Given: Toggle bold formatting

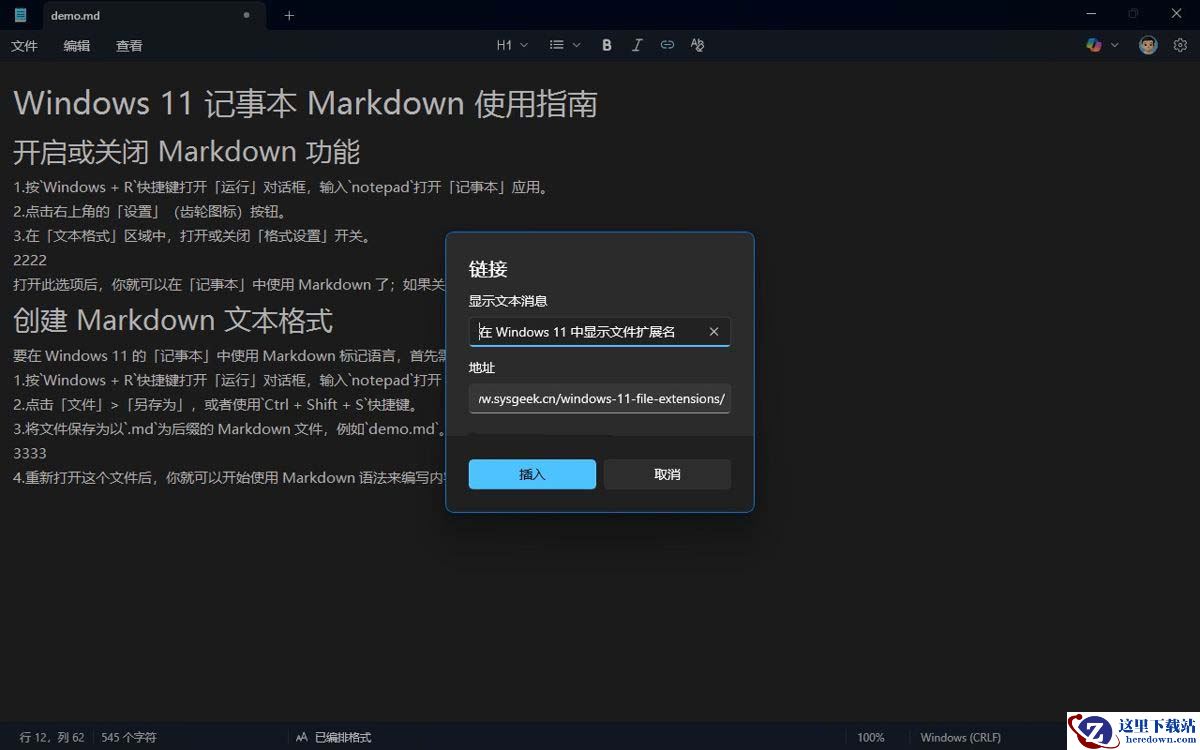Looking at the screenshot, I should pyautogui.click(x=607, y=45).
